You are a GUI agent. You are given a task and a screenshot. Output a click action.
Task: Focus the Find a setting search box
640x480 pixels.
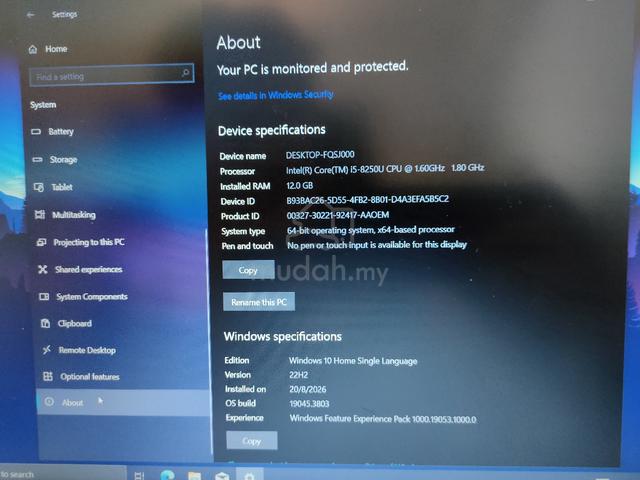tap(111, 75)
